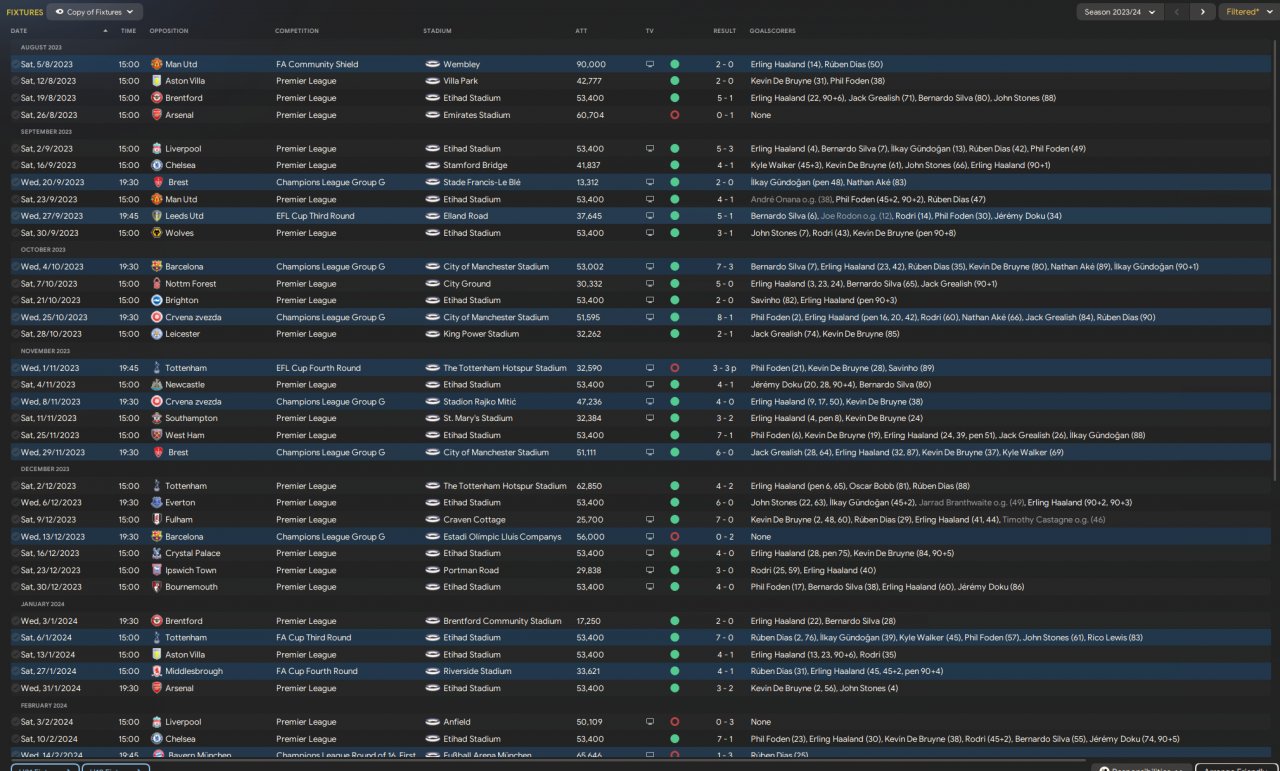
Task: Click attendance 62,850 for Tottenham fixture
Action: (x=589, y=486)
